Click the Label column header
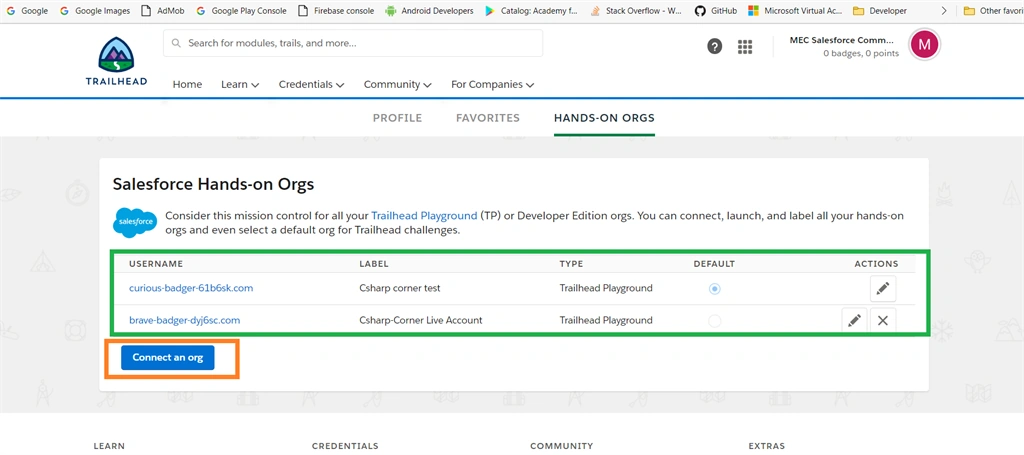Screen dimensions: 1024x455 374,264
